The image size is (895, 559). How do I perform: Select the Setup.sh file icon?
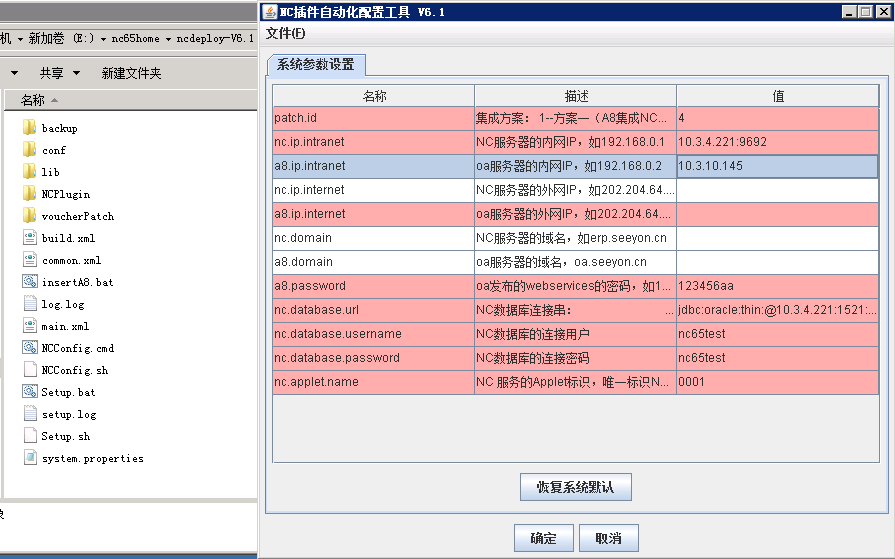click(30, 435)
